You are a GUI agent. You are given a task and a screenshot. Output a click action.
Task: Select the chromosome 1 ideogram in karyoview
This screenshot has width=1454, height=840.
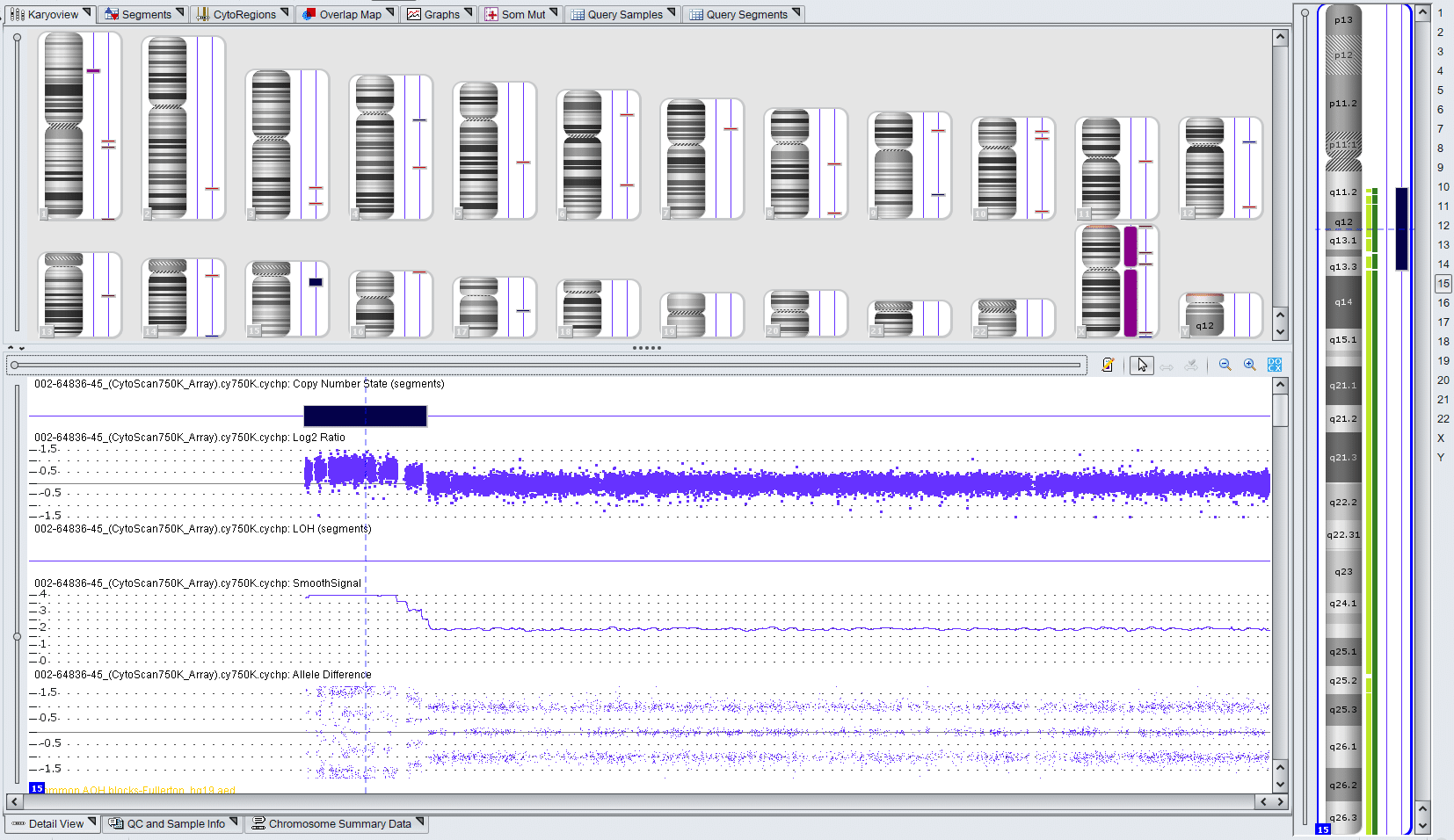coord(63,125)
